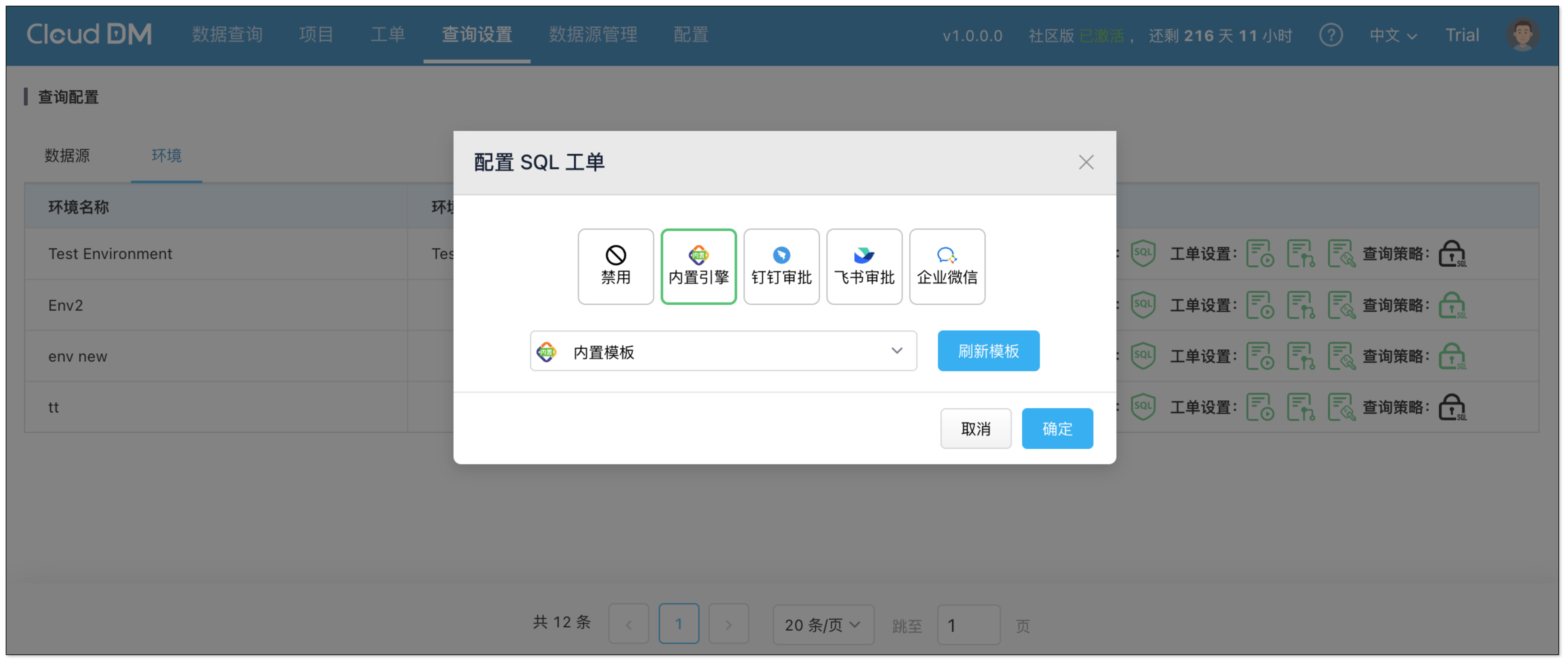Click the 跳至 page number input field
The image size is (1568, 664).
(x=968, y=624)
